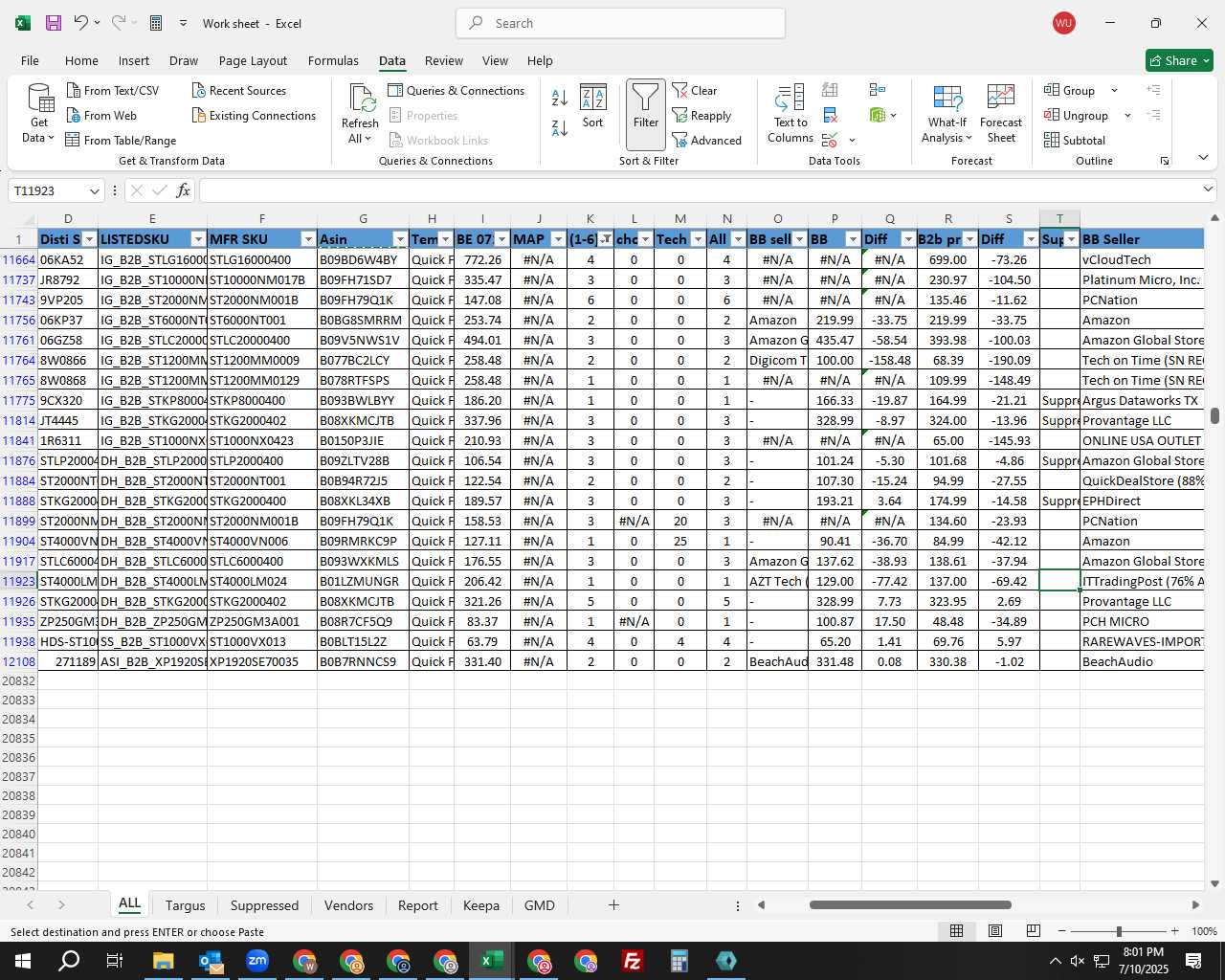
Task: Switch to the Suppressed sheet tab
Action: click(x=264, y=905)
